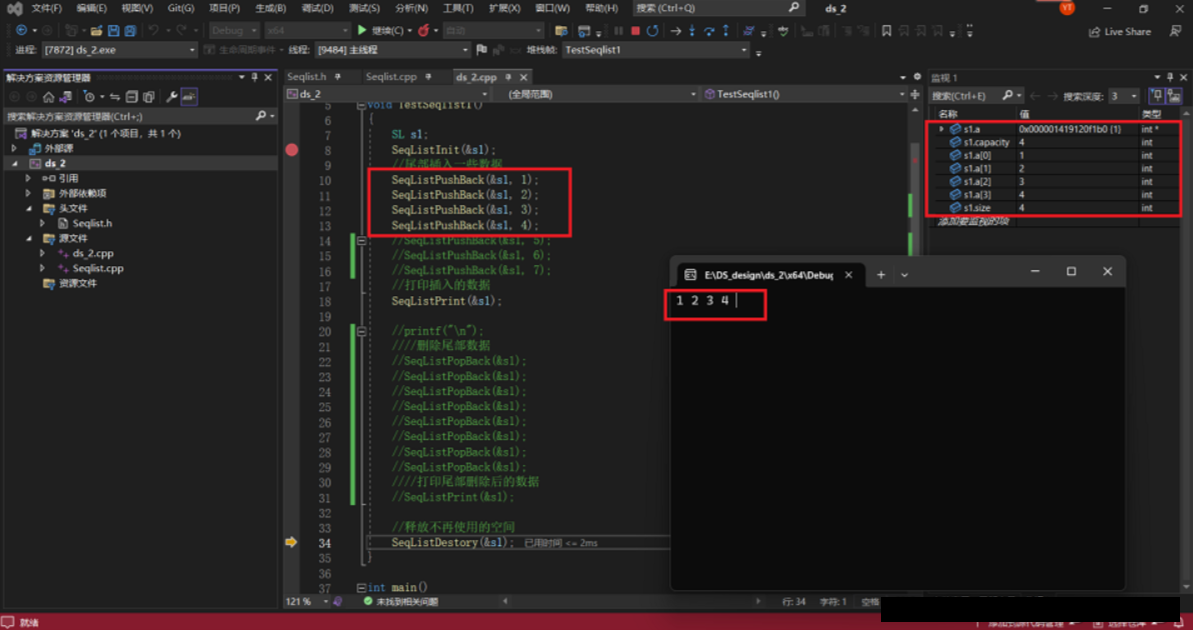This screenshot has height=630, width=1193.
Task: Expand the 外部源 tree node
Action: [x=14, y=148]
